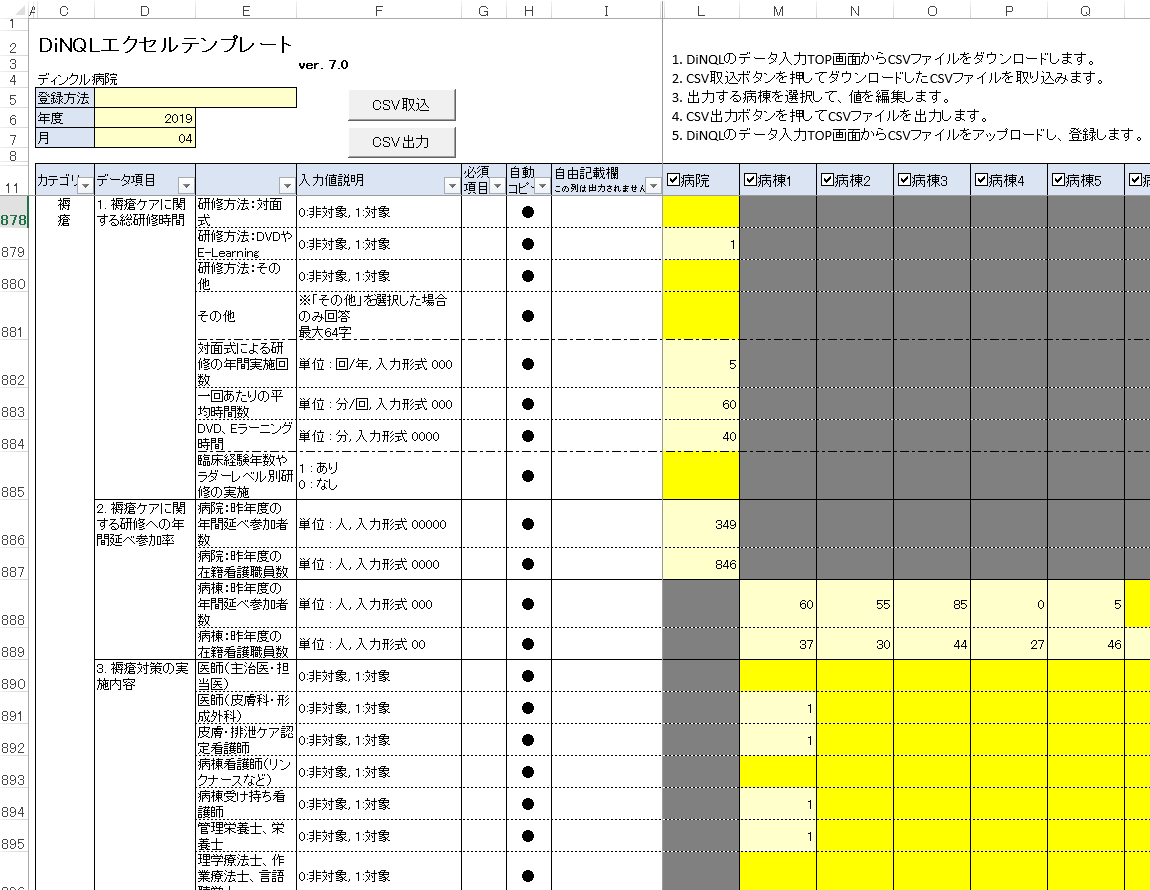Select the 病院 cell with value 846
This screenshot has width=1150, height=890.
pyautogui.click(x=701, y=563)
